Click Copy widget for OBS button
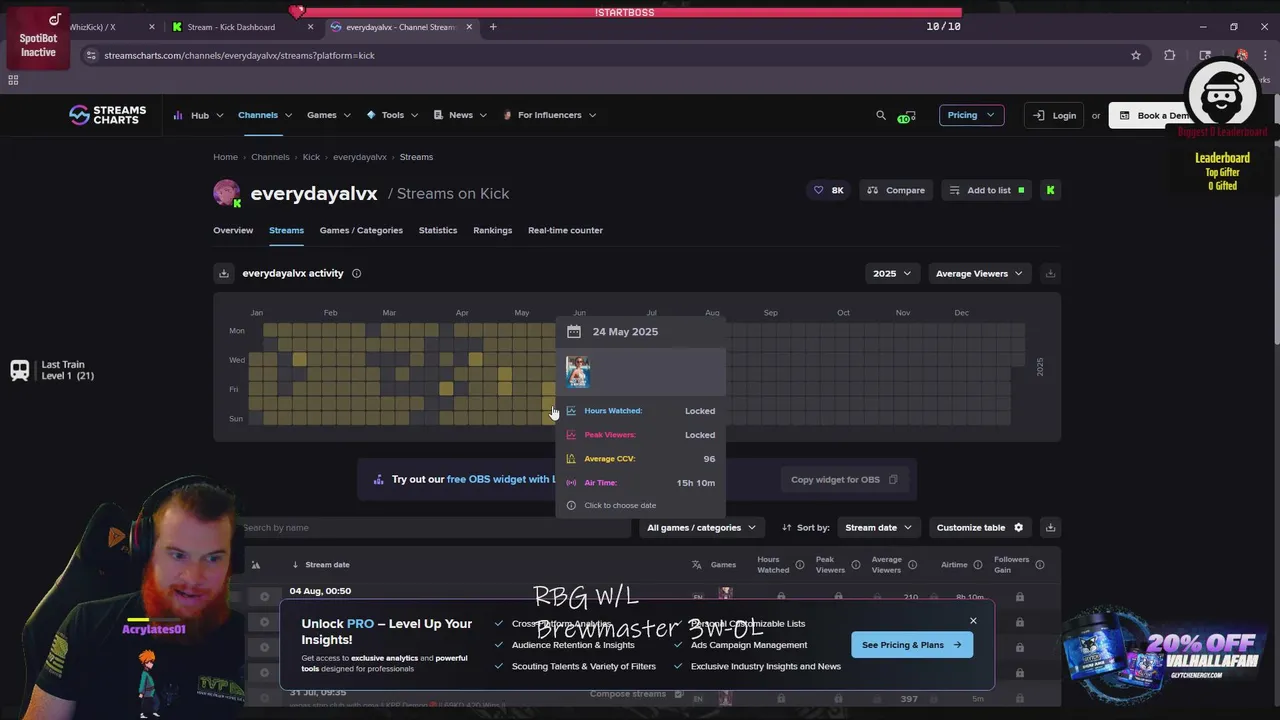Viewport: 1280px width, 720px height. pos(845,479)
